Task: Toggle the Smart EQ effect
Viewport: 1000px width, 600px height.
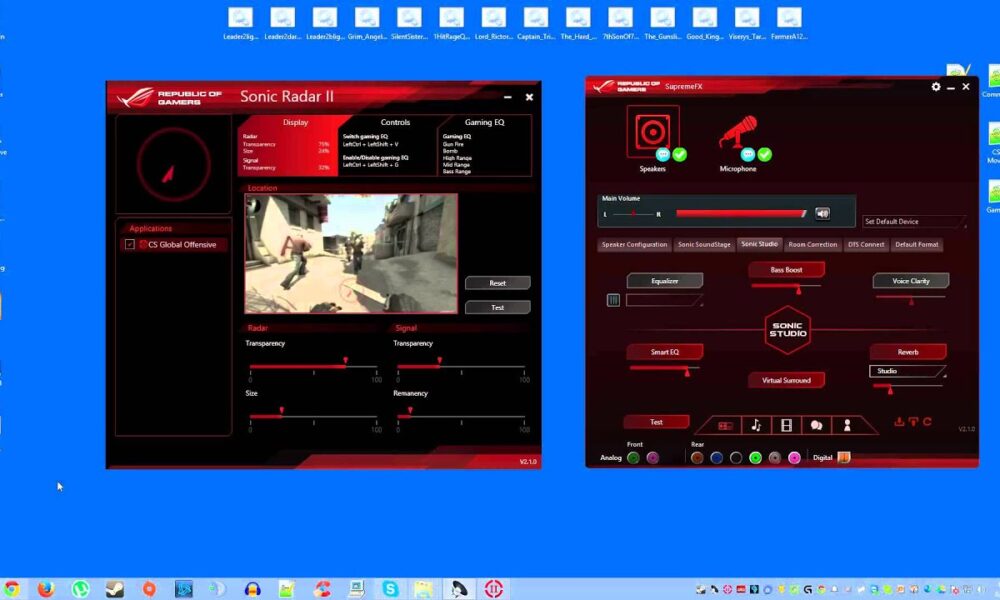Action: 665,352
